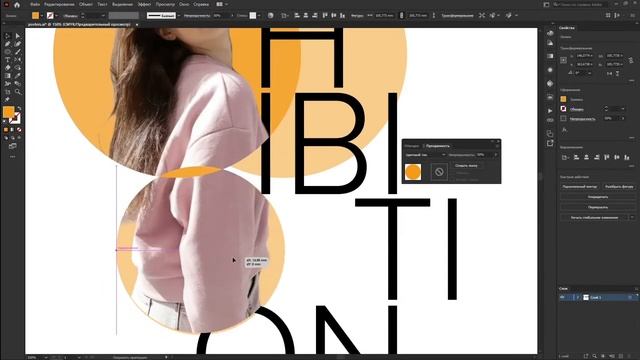Flip vertically in Properties transform section
This screenshot has width=640, height=360.
(618, 73)
